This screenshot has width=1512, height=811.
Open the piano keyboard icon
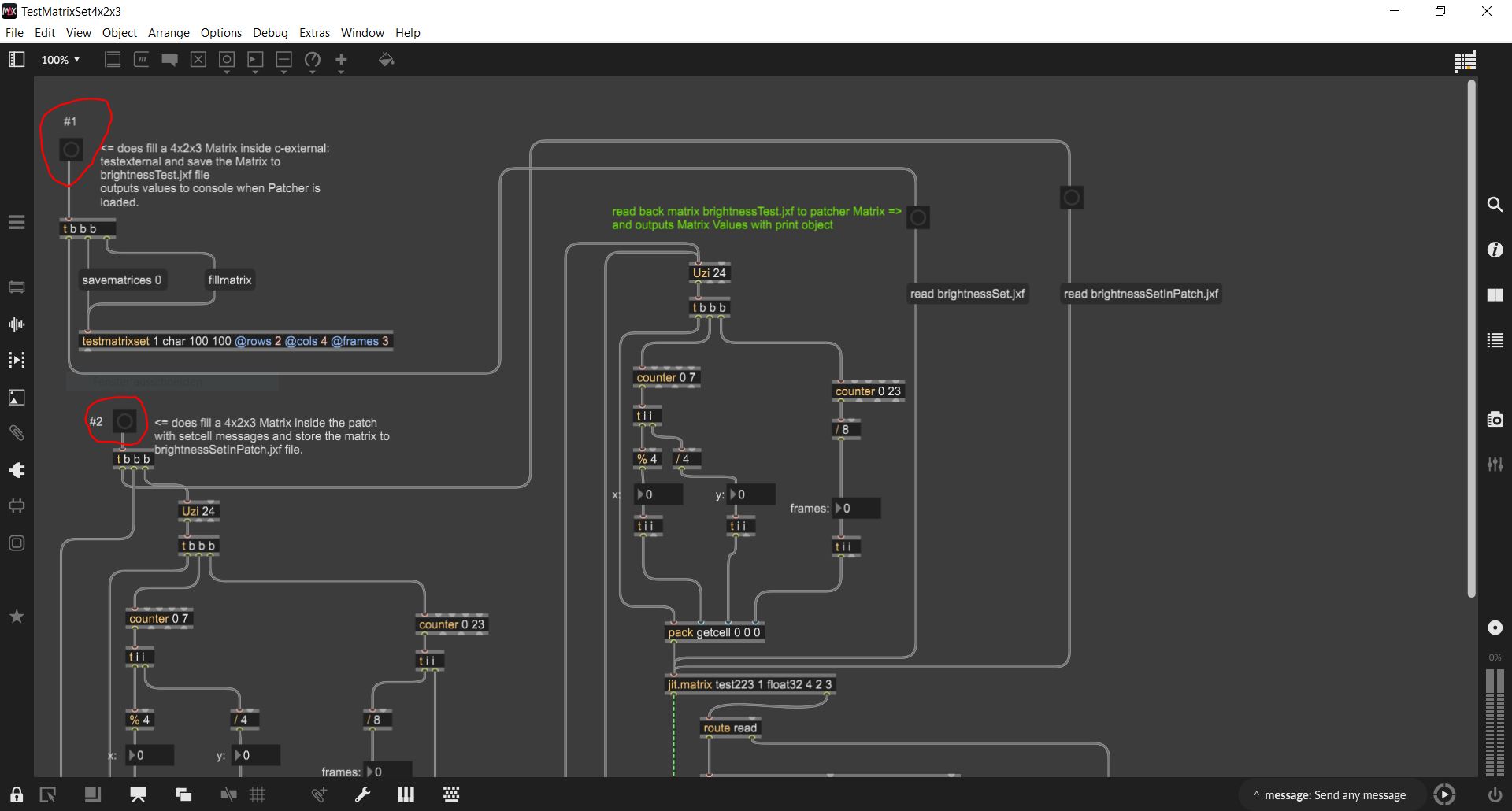[406, 794]
